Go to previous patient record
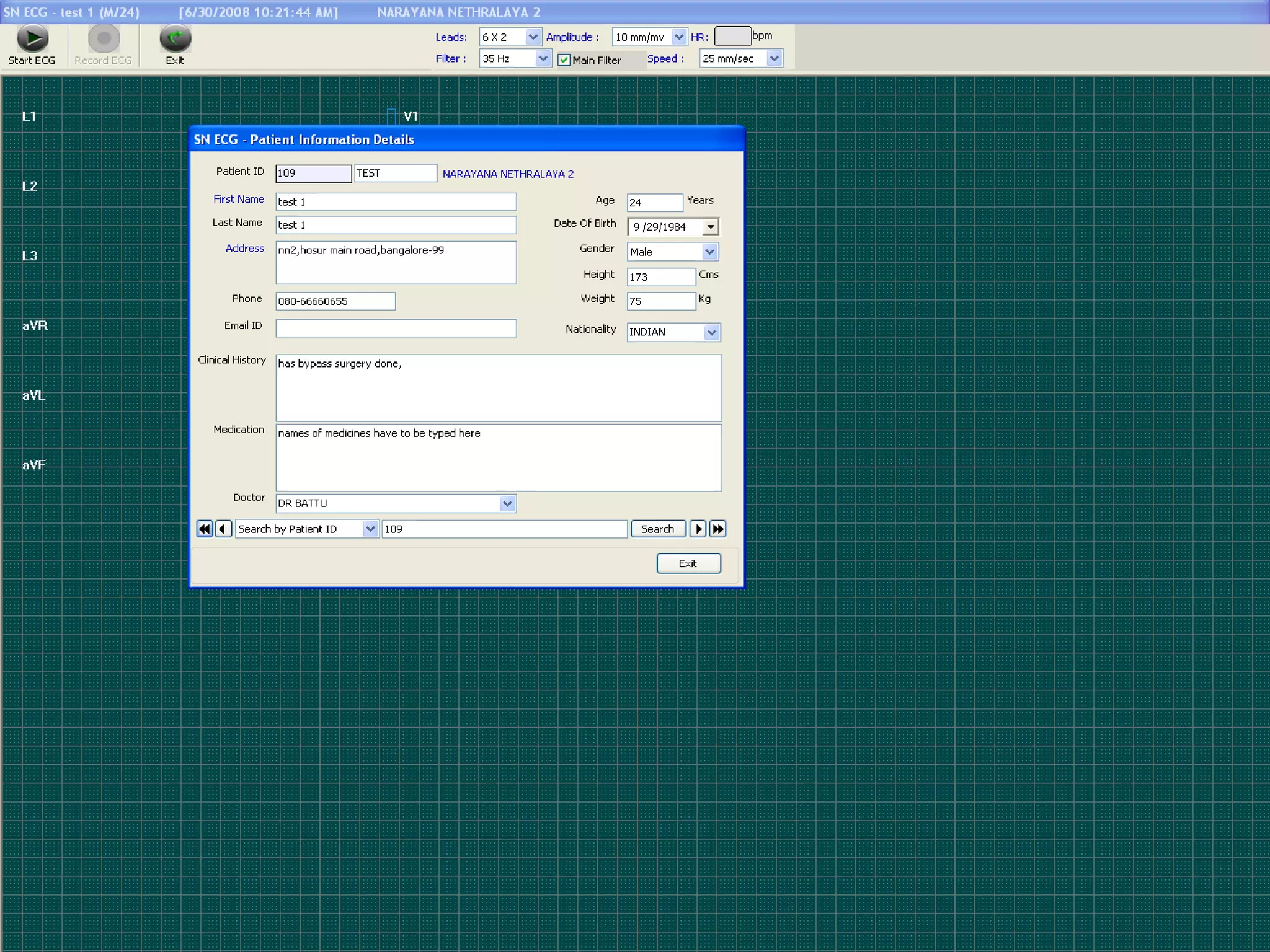Viewport: 1270px width, 952px height. [223, 529]
